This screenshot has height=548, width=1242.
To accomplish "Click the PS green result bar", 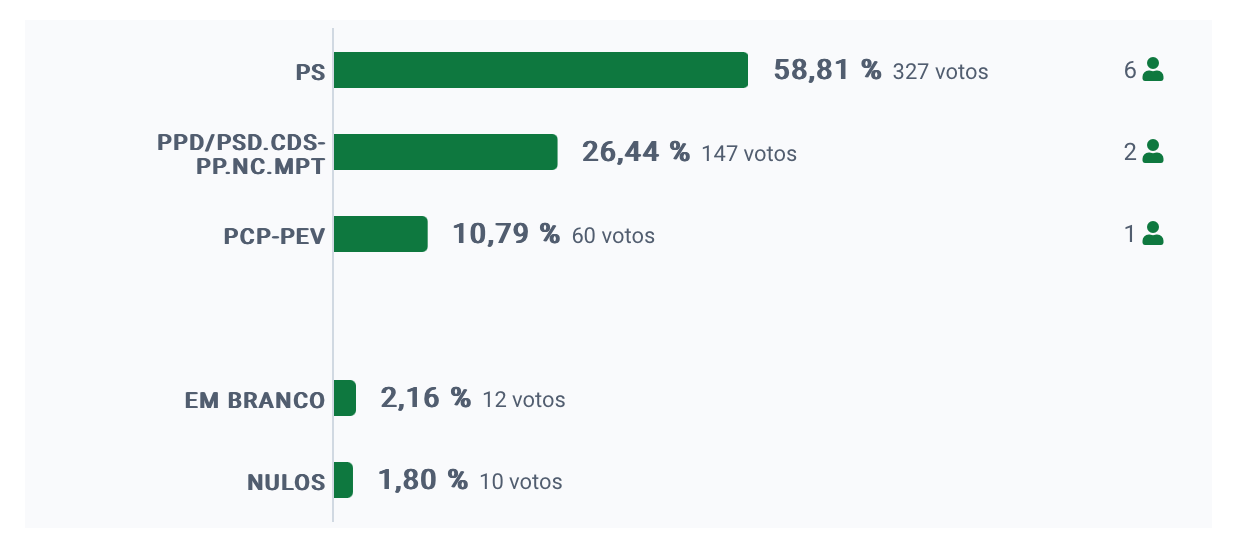I will (541, 70).
